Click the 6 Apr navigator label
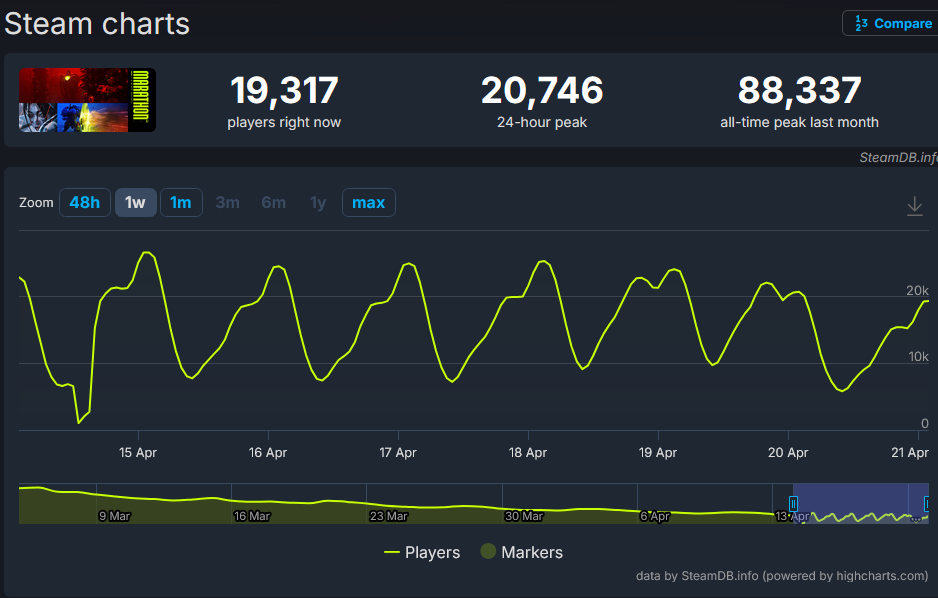 [x=655, y=515]
